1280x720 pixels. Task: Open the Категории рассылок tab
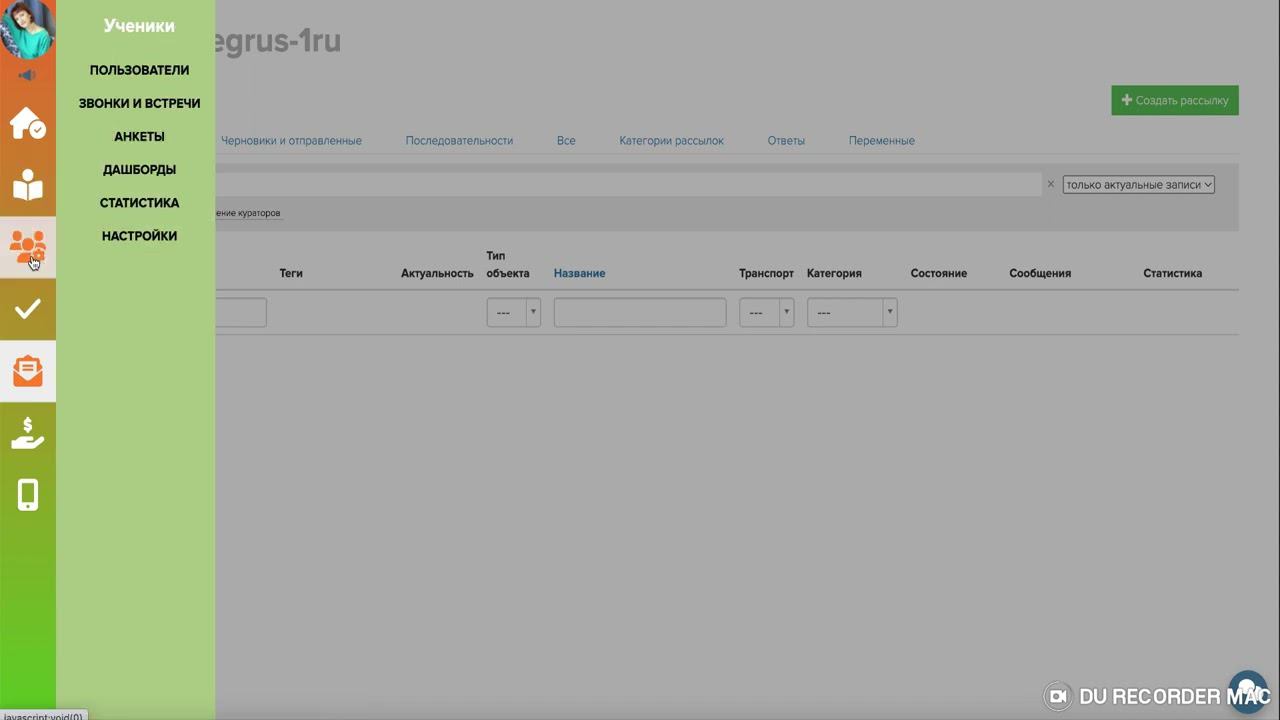pos(671,141)
